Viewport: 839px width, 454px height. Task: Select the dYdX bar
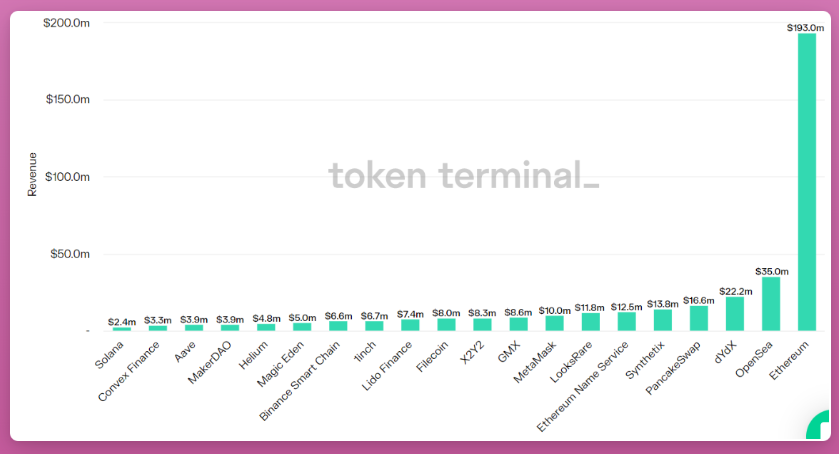[x=735, y=314]
